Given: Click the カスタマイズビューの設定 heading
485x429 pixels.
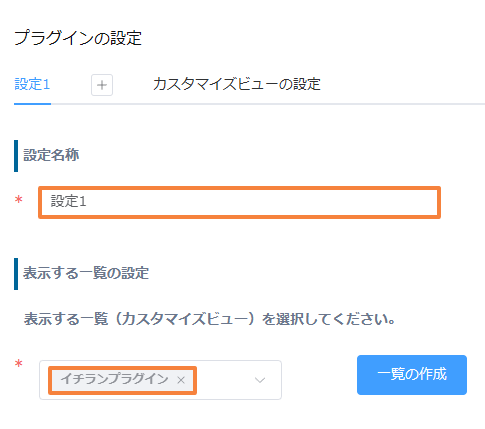Looking at the screenshot, I should (x=237, y=84).
